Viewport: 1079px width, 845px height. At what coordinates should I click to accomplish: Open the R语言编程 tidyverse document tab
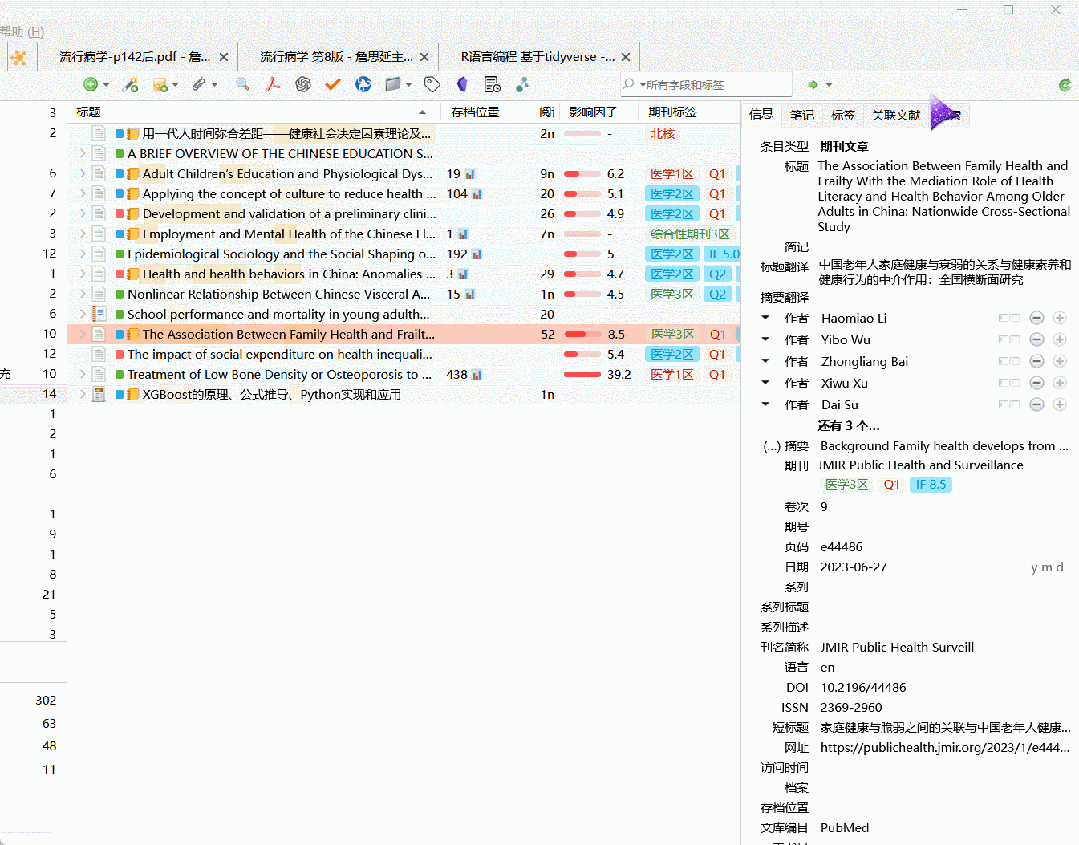(x=537, y=57)
